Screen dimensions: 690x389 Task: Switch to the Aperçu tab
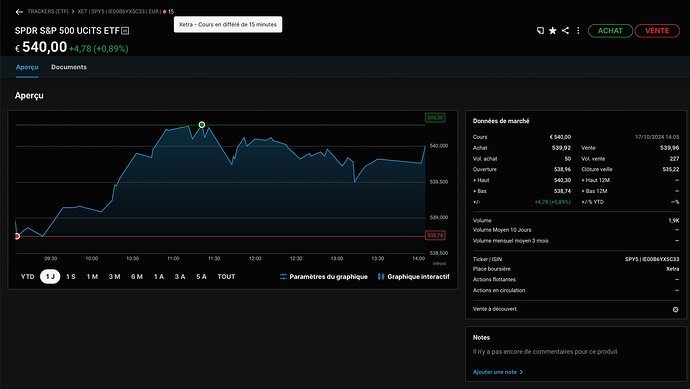pos(27,67)
